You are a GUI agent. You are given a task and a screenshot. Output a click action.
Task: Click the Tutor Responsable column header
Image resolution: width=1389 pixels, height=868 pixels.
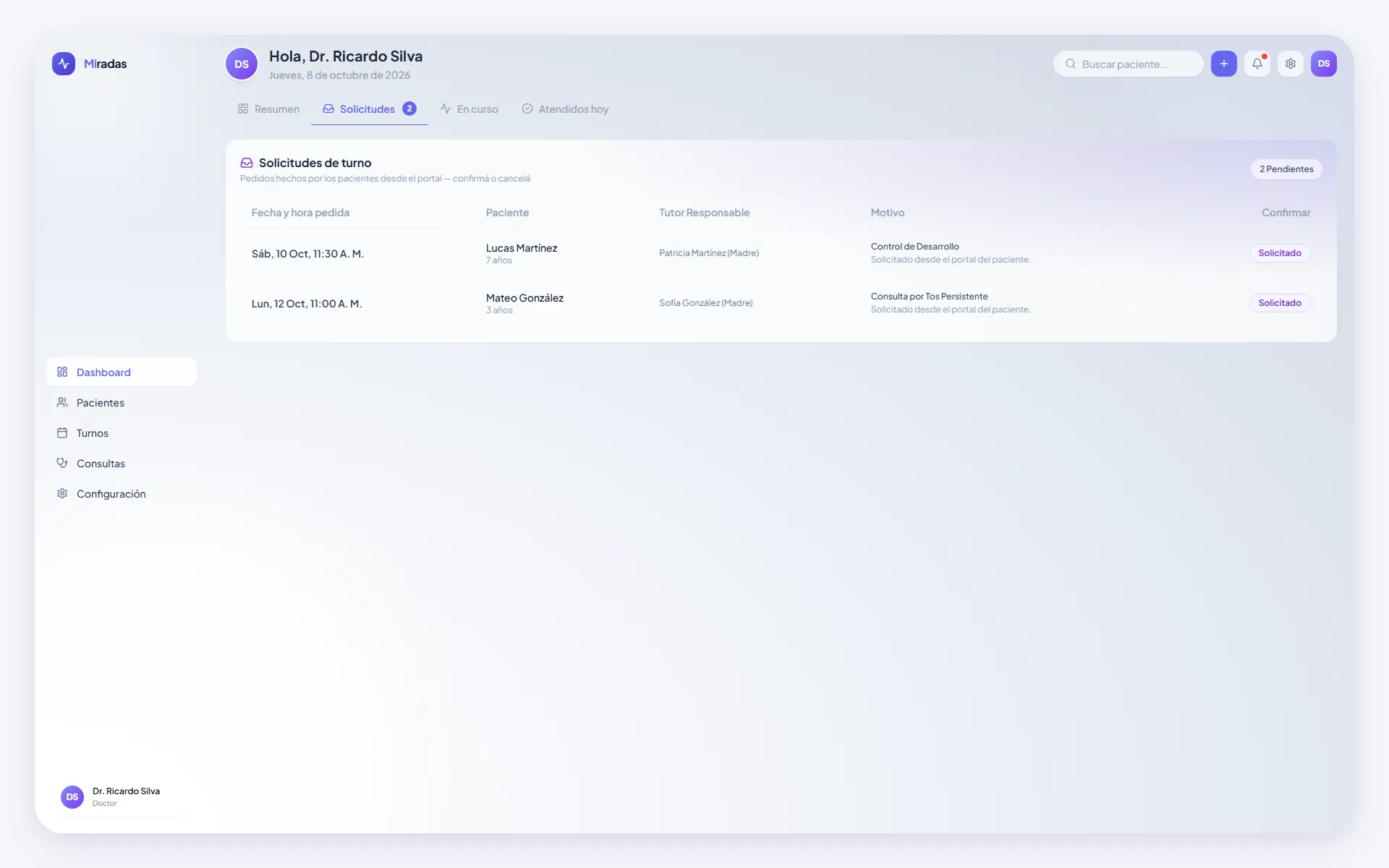[x=704, y=213]
